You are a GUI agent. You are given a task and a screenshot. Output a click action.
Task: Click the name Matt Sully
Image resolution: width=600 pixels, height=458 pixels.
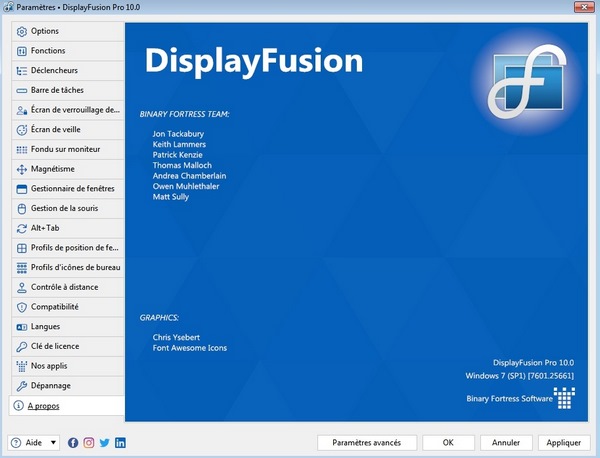[171, 197]
